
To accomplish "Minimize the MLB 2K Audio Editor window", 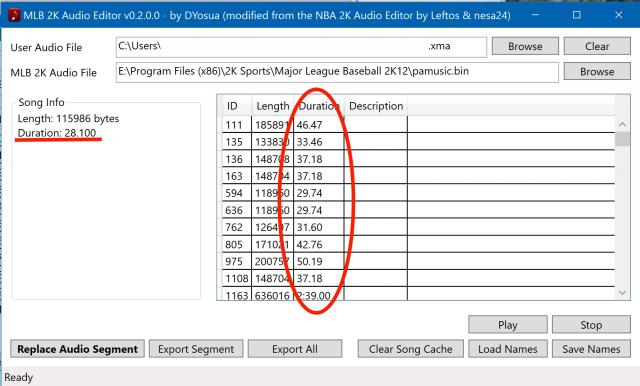I will coord(536,15).
